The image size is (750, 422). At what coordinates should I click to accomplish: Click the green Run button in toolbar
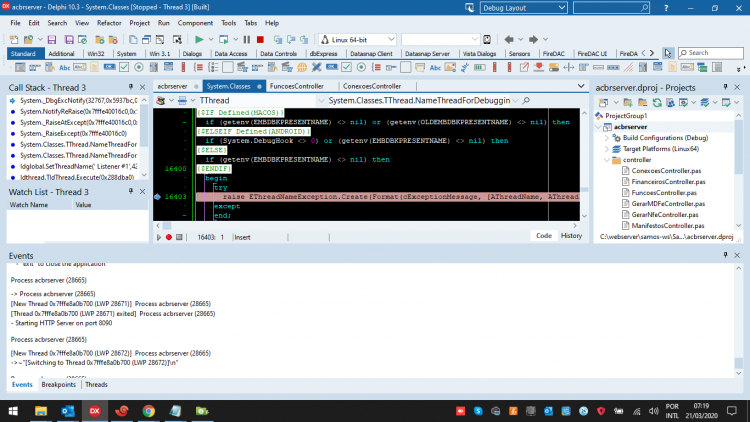[199, 40]
